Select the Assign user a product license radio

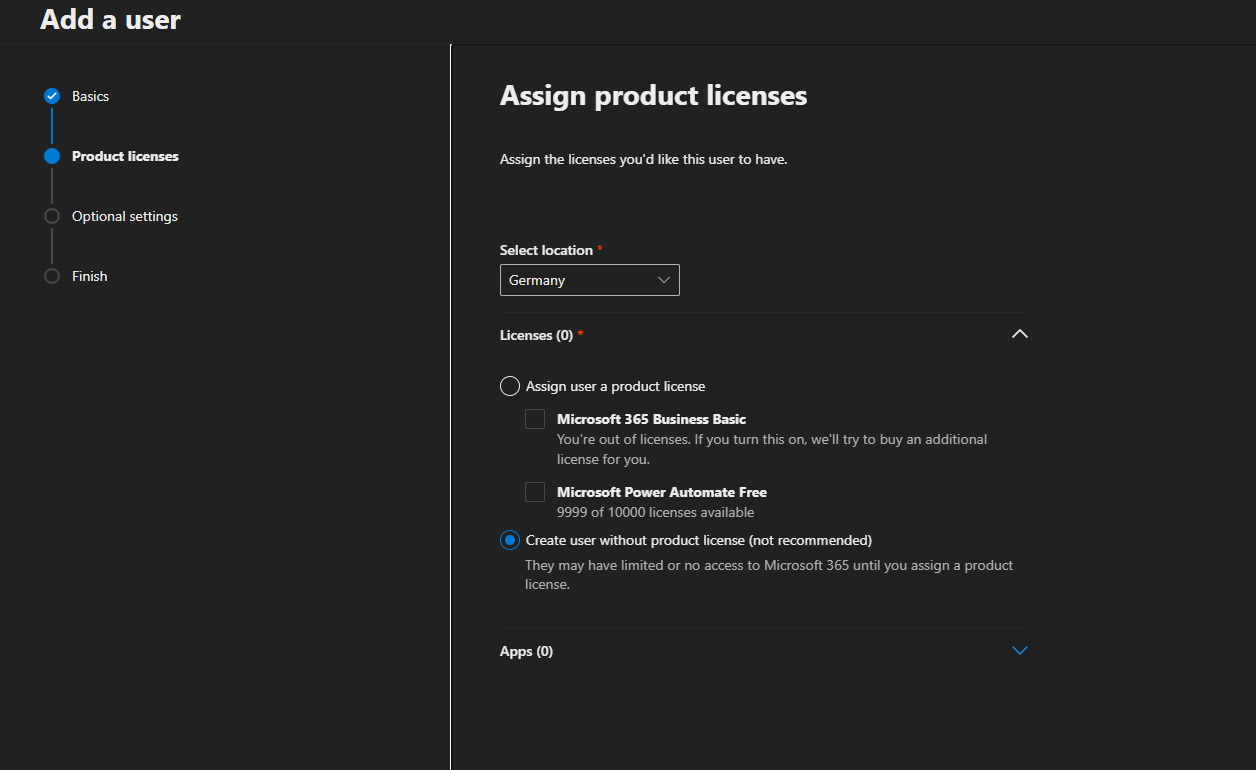pyautogui.click(x=510, y=386)
